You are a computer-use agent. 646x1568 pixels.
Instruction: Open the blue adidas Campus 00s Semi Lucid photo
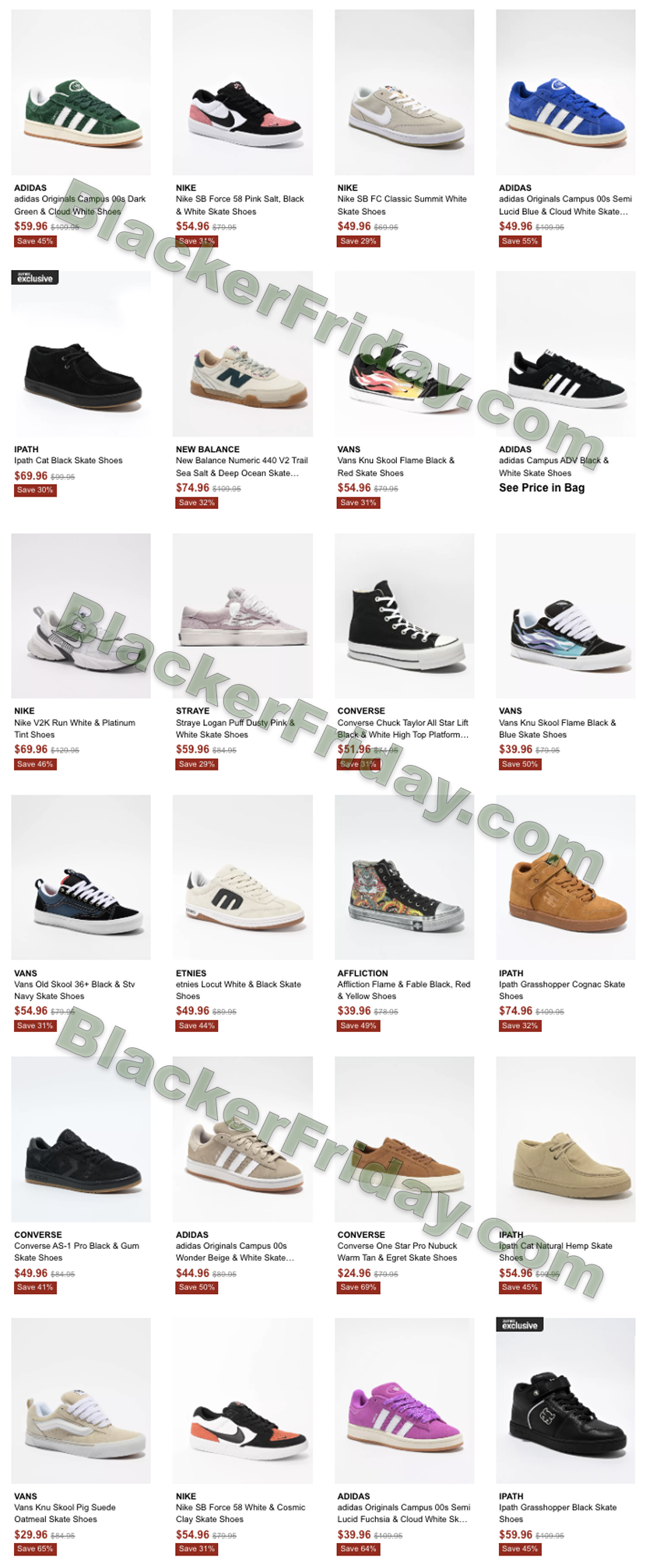point(566,92)
